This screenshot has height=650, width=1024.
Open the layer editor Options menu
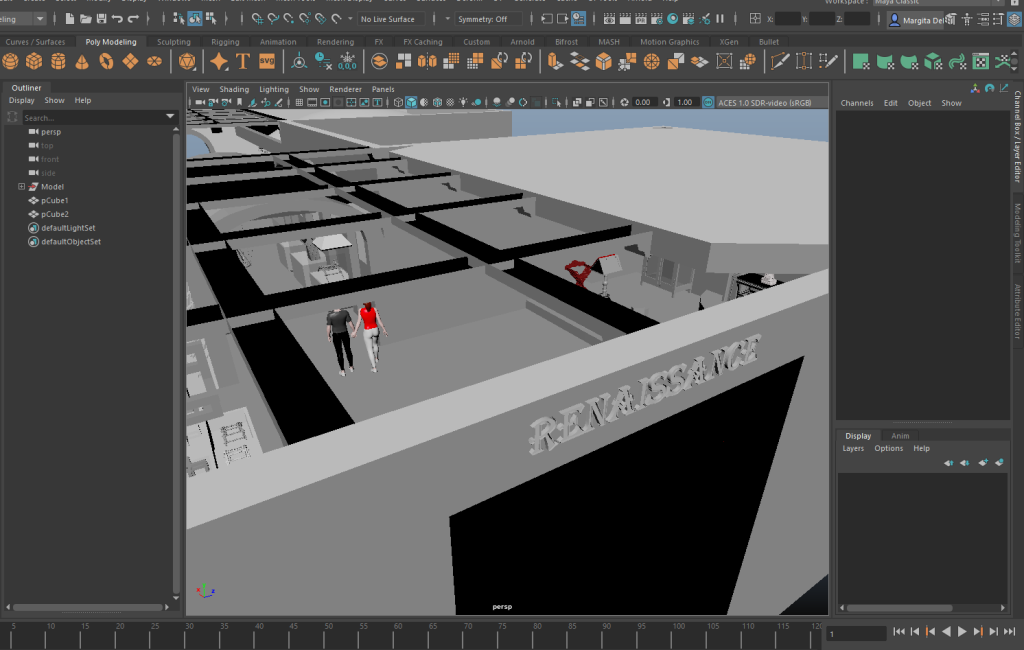(x=889, y=449)
